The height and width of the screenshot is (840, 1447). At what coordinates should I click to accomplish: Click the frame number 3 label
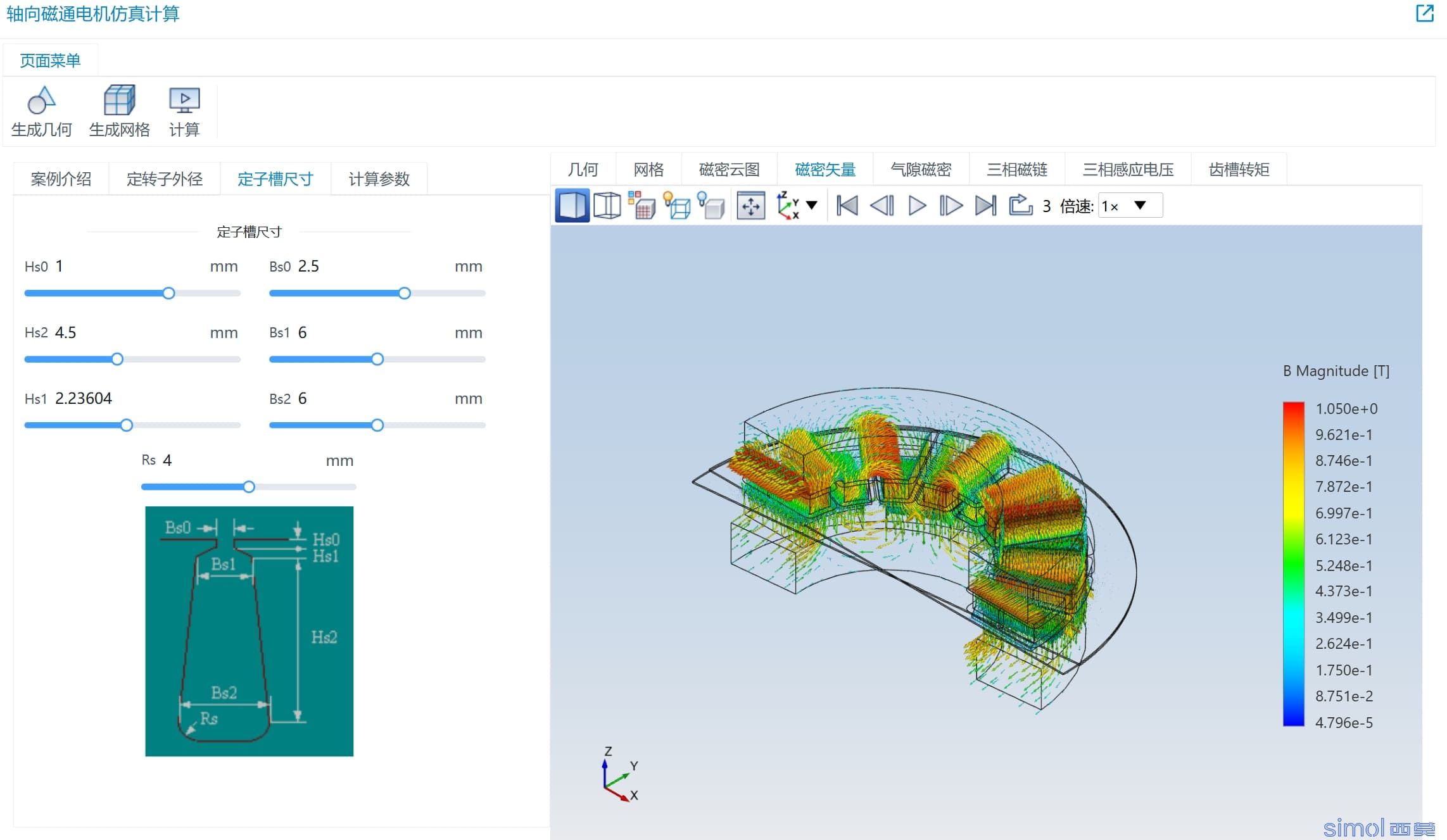tap(1047, 206)
